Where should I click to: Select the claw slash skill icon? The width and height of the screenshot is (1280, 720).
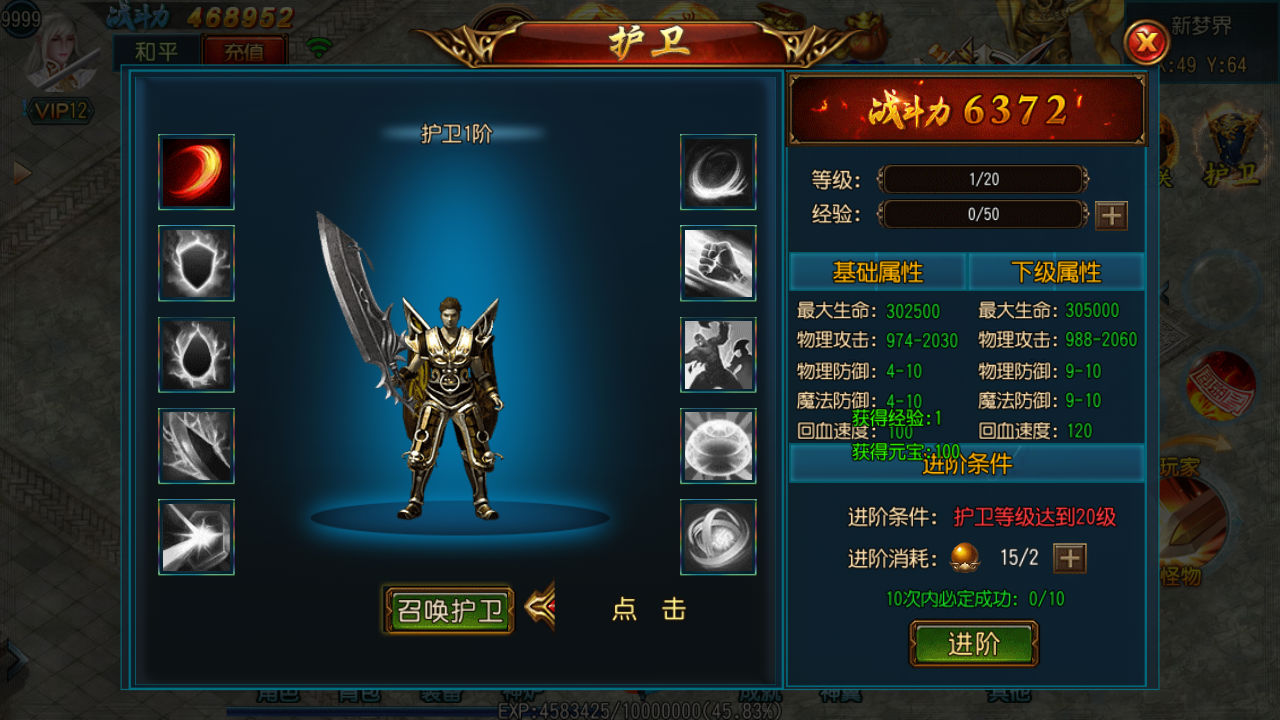[x=196, y=446]
